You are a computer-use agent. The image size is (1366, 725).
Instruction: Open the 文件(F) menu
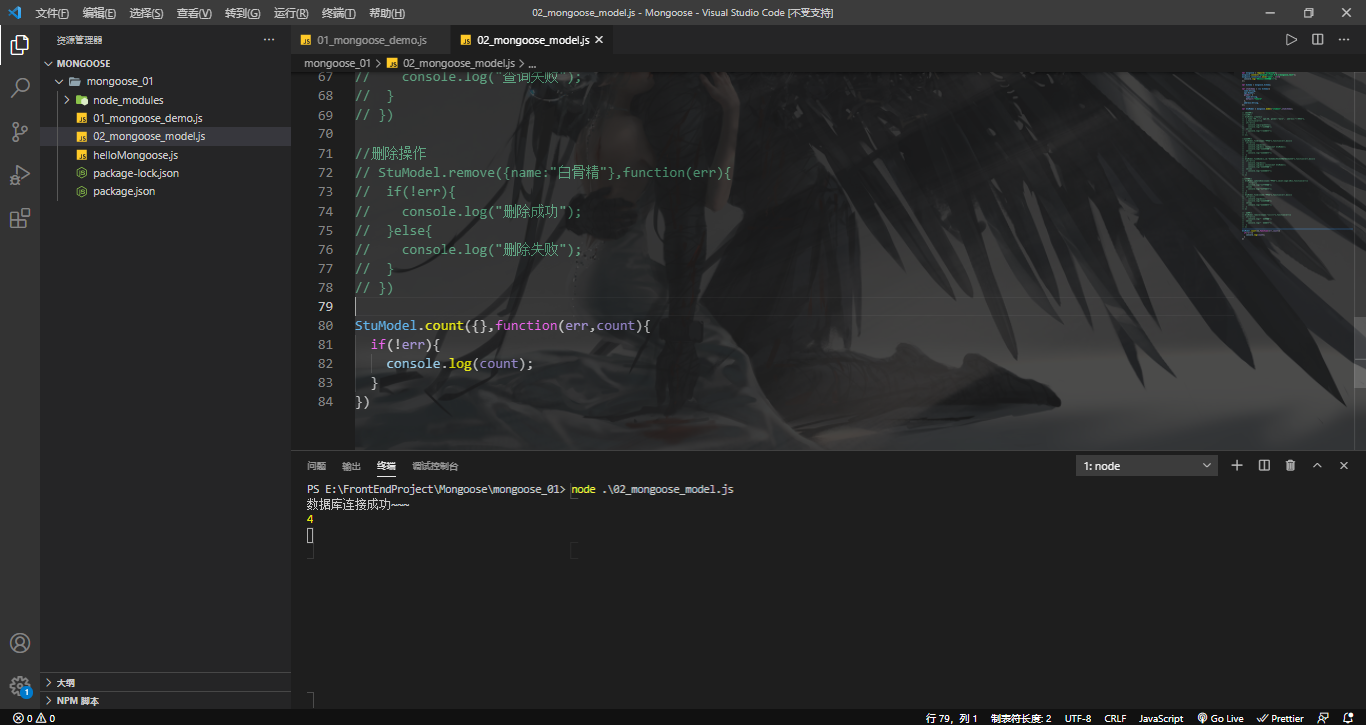coord(52,13)
